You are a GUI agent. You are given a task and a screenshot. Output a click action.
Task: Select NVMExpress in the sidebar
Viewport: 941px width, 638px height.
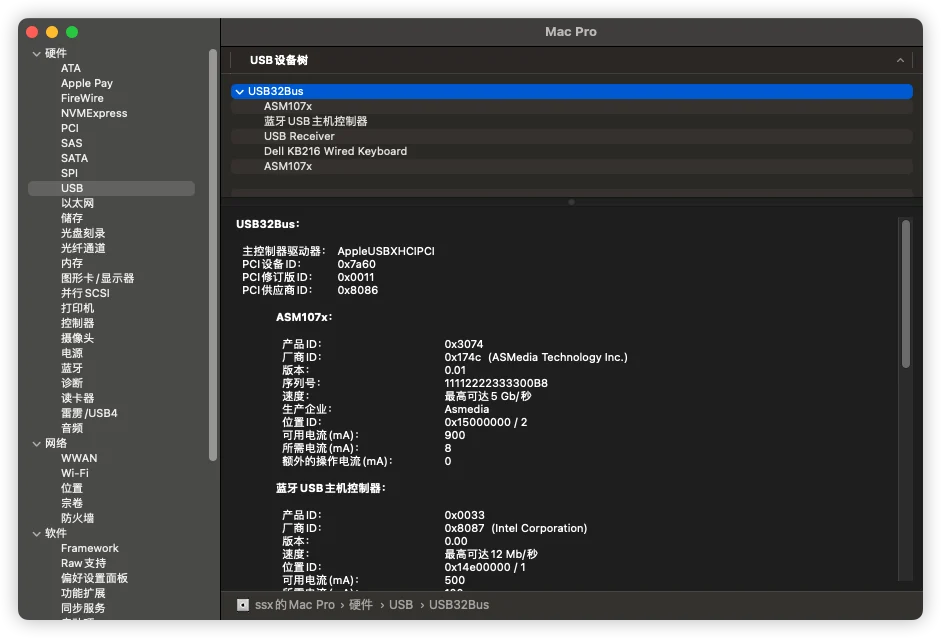pyautogui.click(x=94, y=113)
